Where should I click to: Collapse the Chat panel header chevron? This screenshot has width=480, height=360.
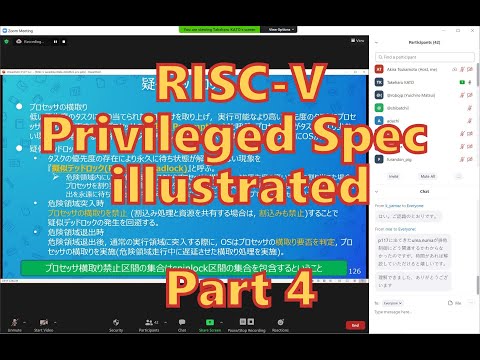[x=377, y=192]
